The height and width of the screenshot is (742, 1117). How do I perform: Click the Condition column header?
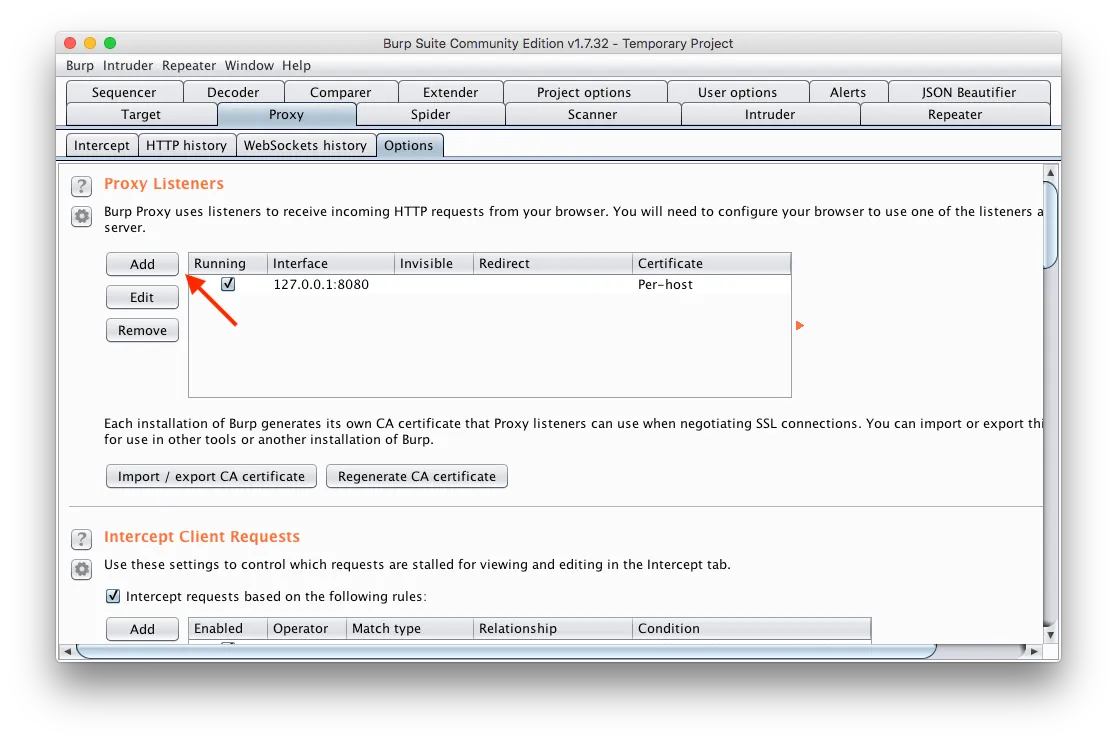point(752,629)
